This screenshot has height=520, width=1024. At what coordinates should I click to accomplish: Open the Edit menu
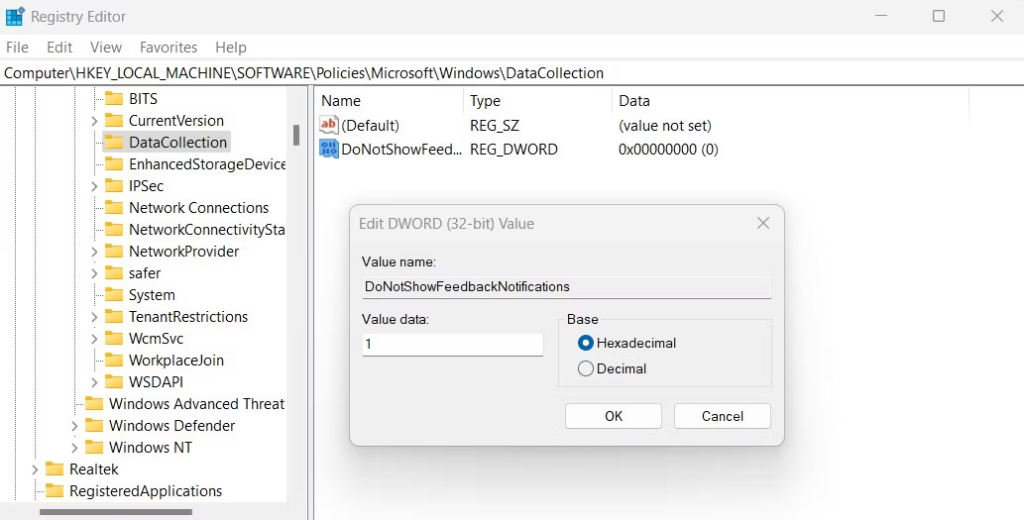pyautogui.click(x=59, y=47)
